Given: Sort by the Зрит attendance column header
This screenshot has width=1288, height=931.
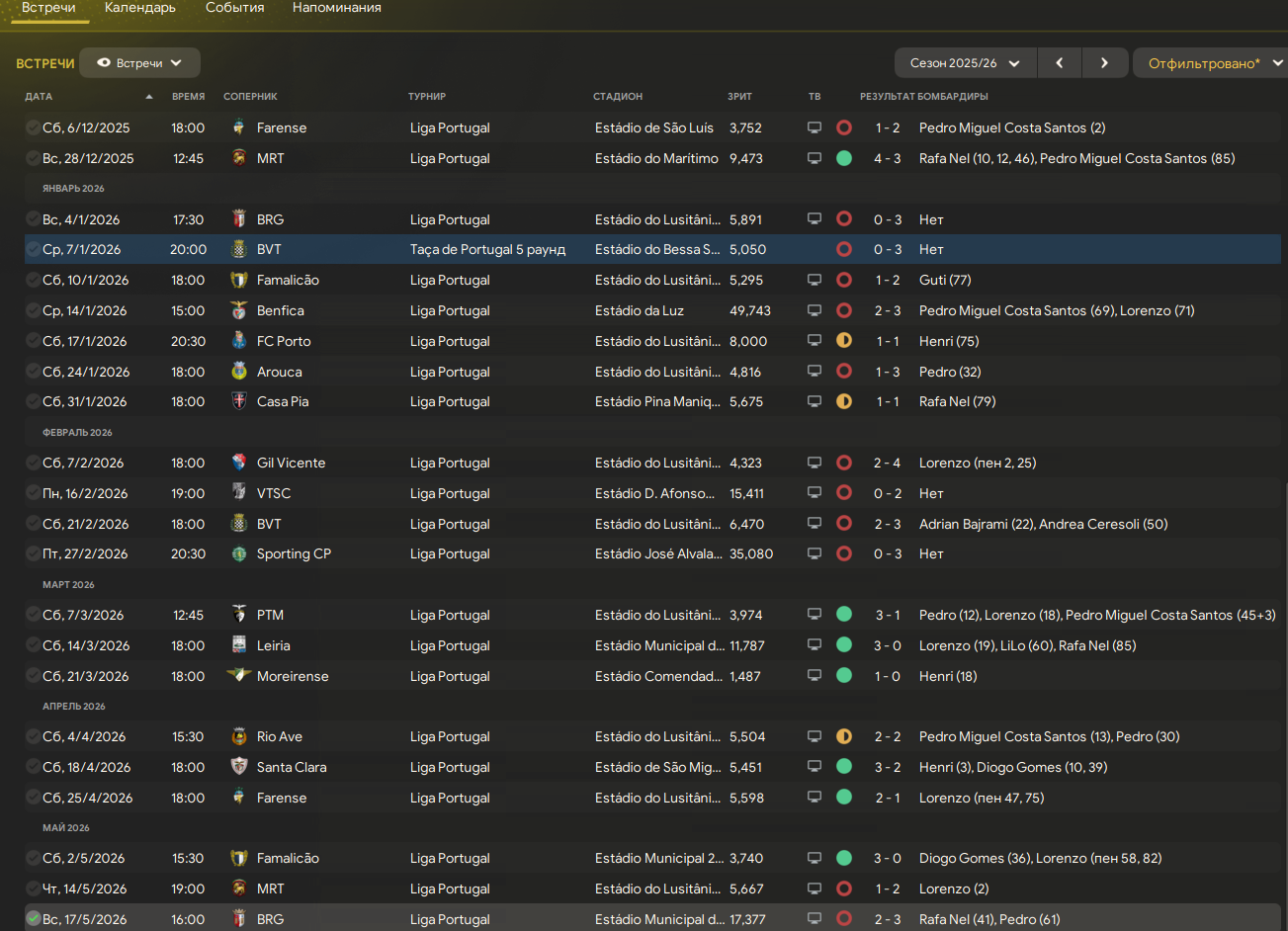Looking at the screenshot, I should pyautogui.click(x=739, y=97).
